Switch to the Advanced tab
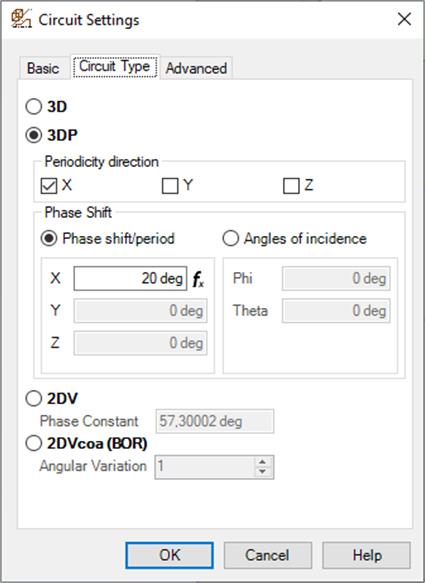This screenshot has width=425, height=583. pyautogui.click(x=196, y=68)
